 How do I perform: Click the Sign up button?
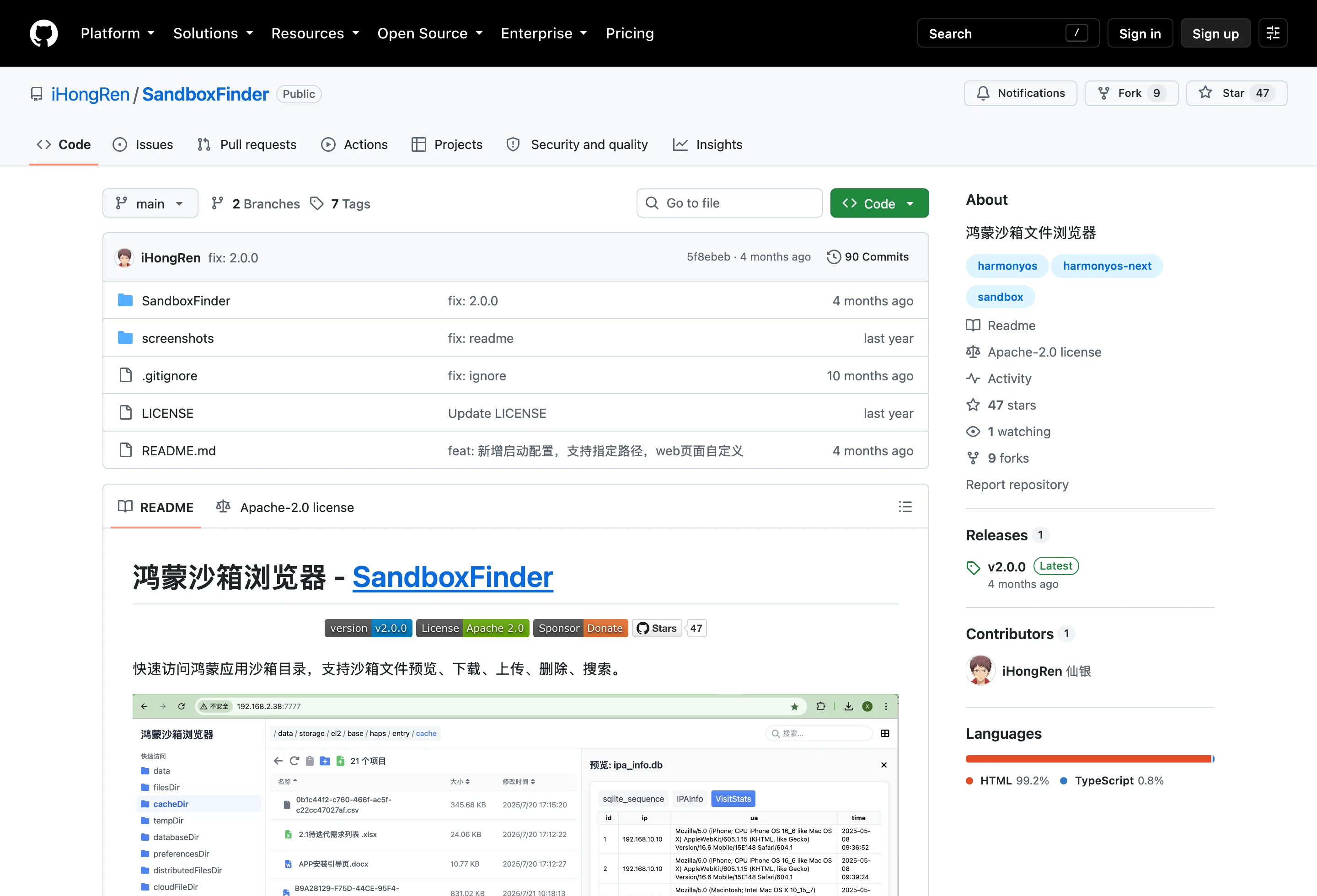1215,33
